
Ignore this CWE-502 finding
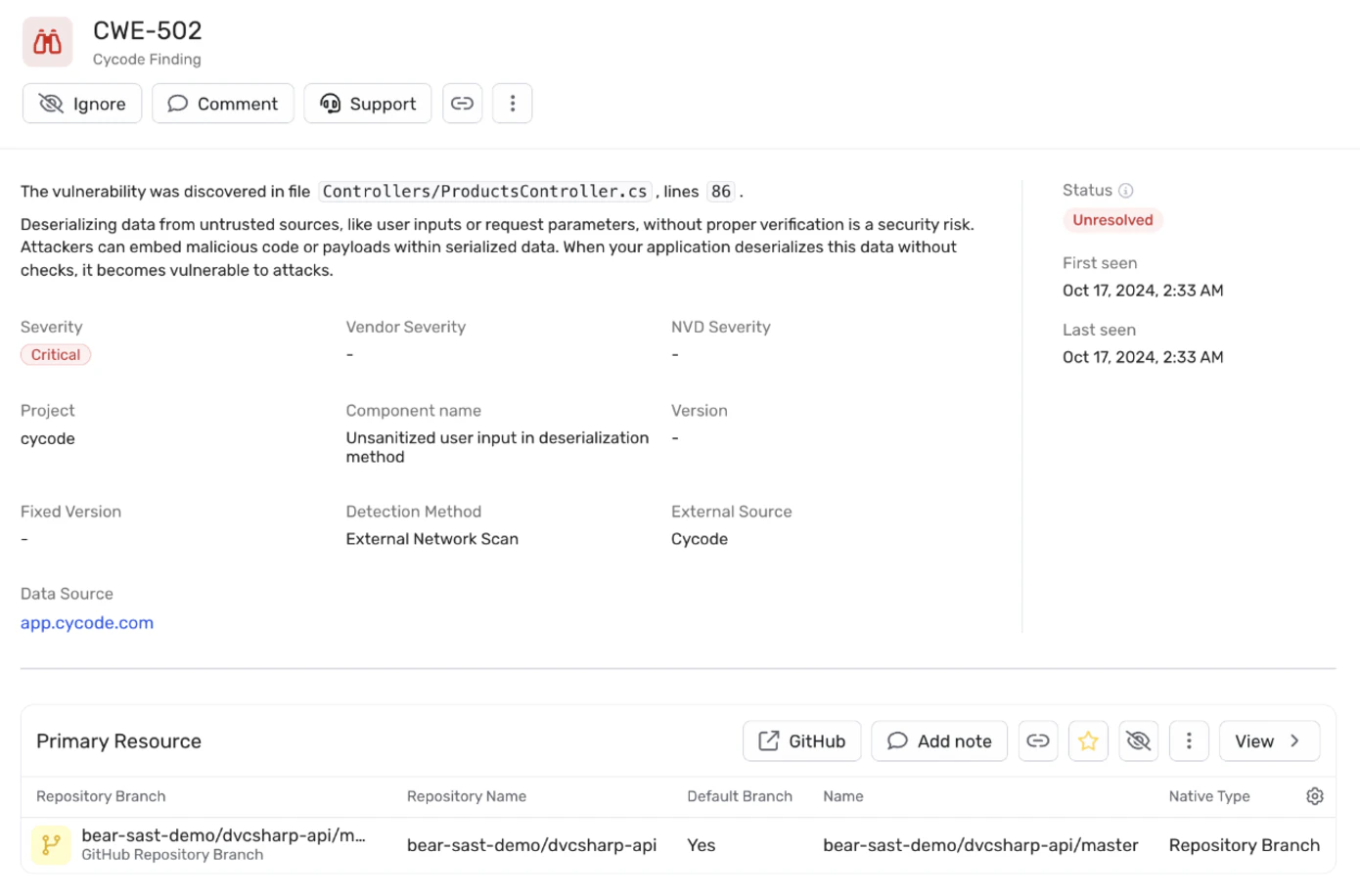point(82,104)
